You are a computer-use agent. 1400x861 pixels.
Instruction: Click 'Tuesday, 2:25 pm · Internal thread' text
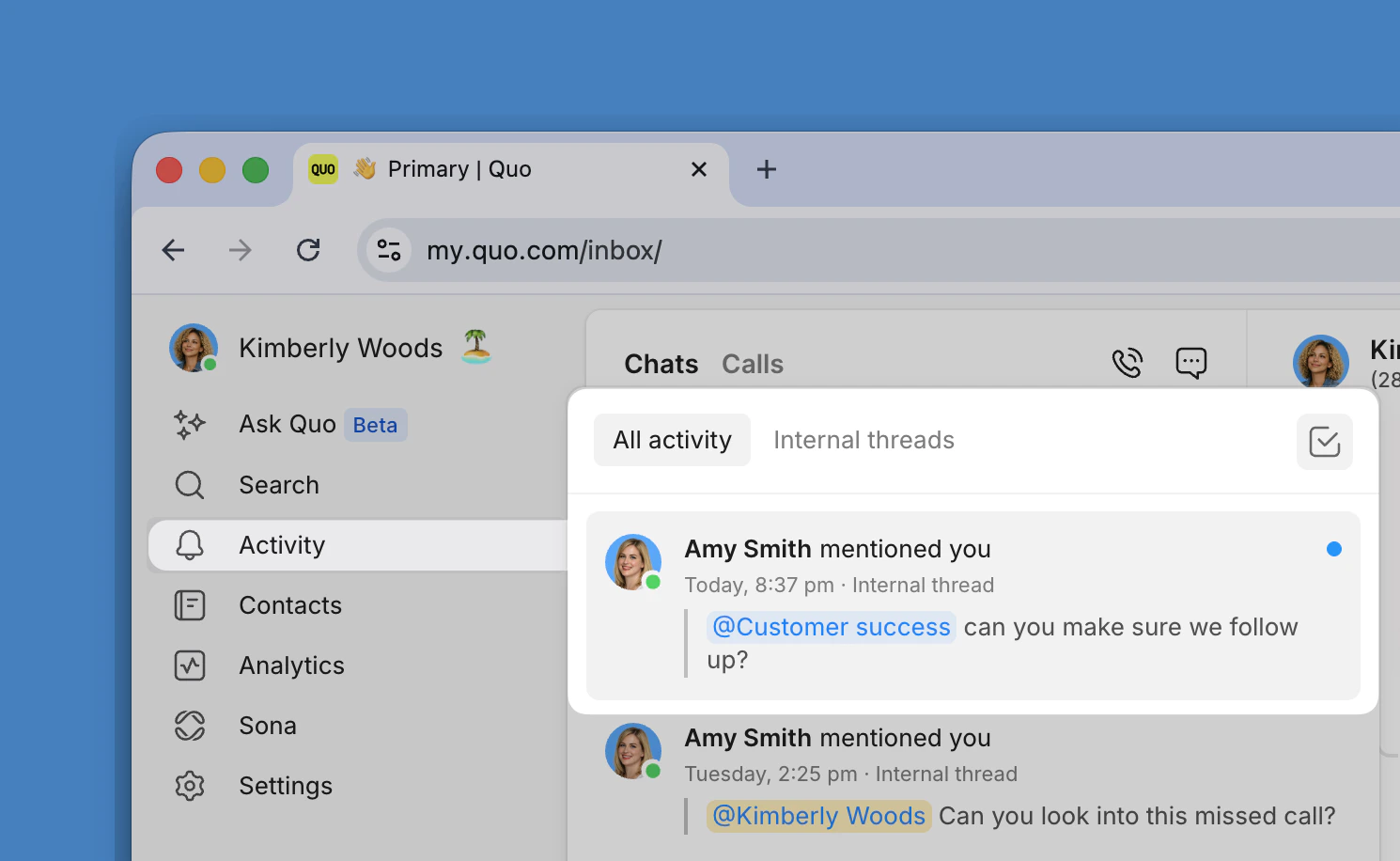pyautogui.click(x=851, y=774)
